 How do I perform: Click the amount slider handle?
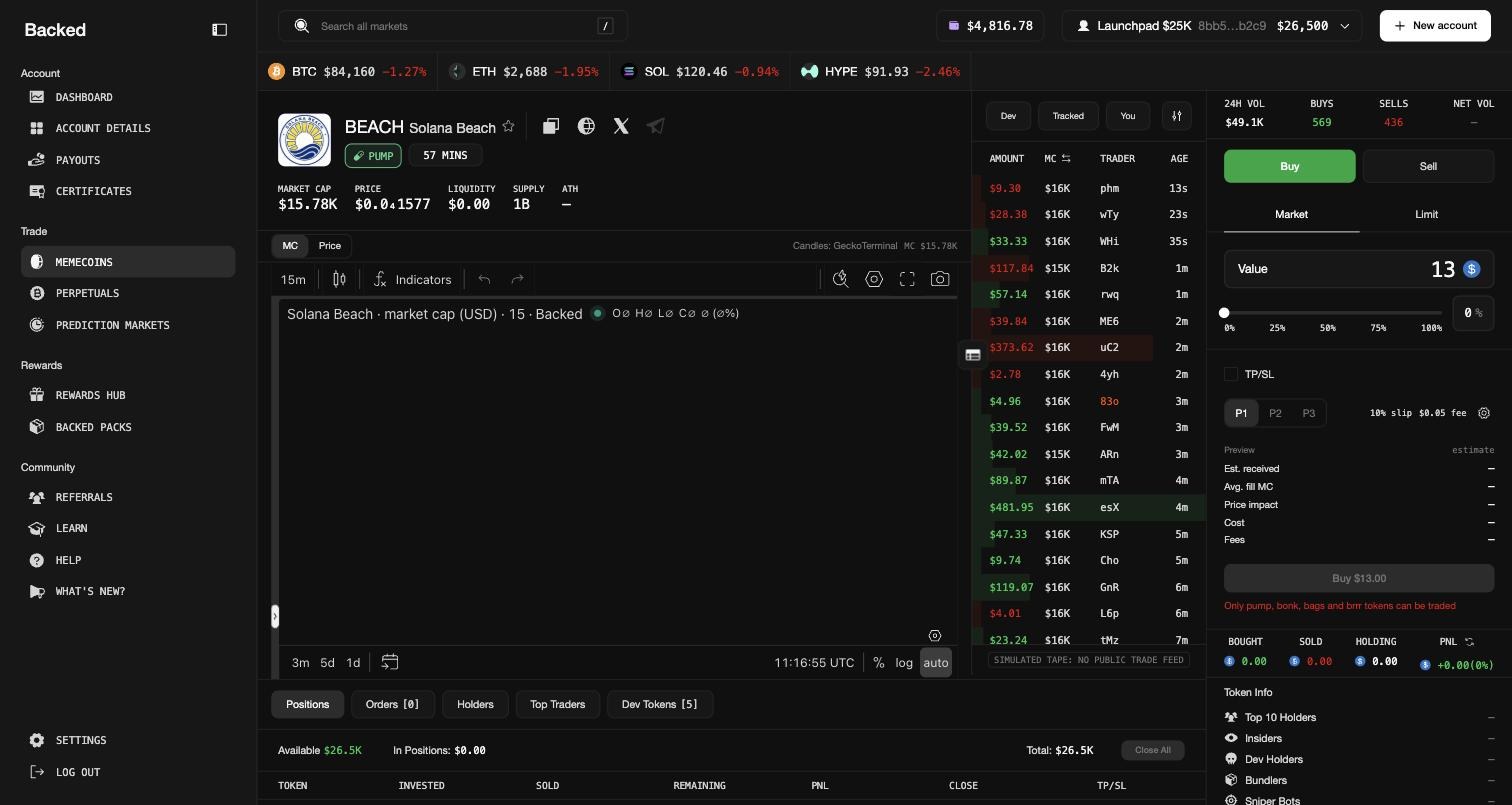tap(1224, 313)
